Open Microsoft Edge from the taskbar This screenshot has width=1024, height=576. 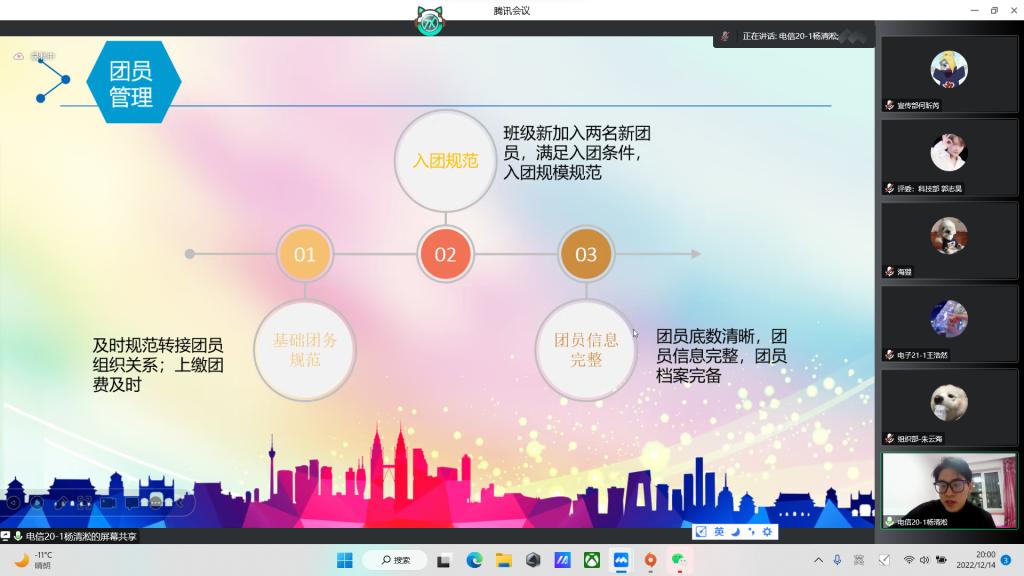(474, 560)
